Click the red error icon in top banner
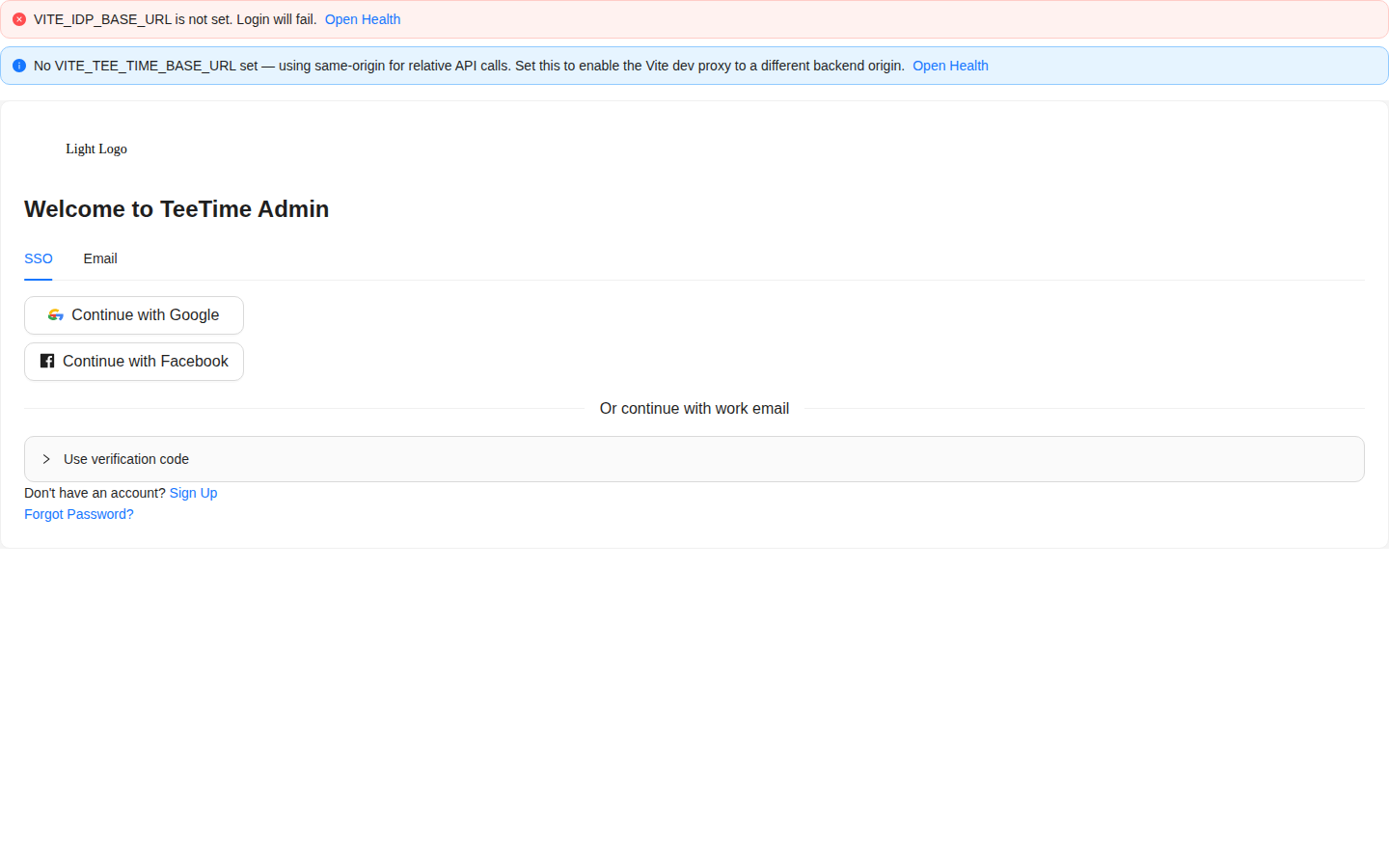This screenshot has height=868, width=1389. 19,19
